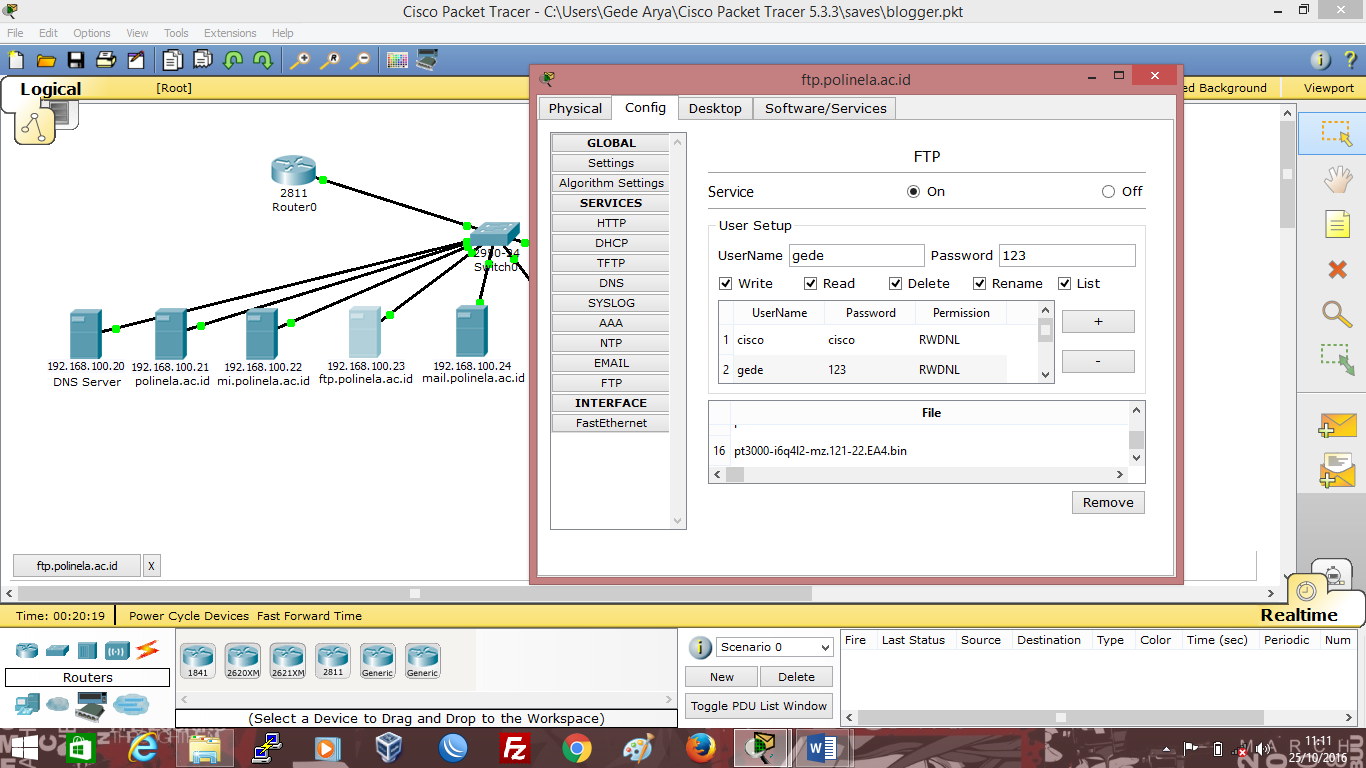This screenshot has height=768, width=1366.
Task: Remove the selected FTP user with minus button
Action: [x=1098, y=361]
